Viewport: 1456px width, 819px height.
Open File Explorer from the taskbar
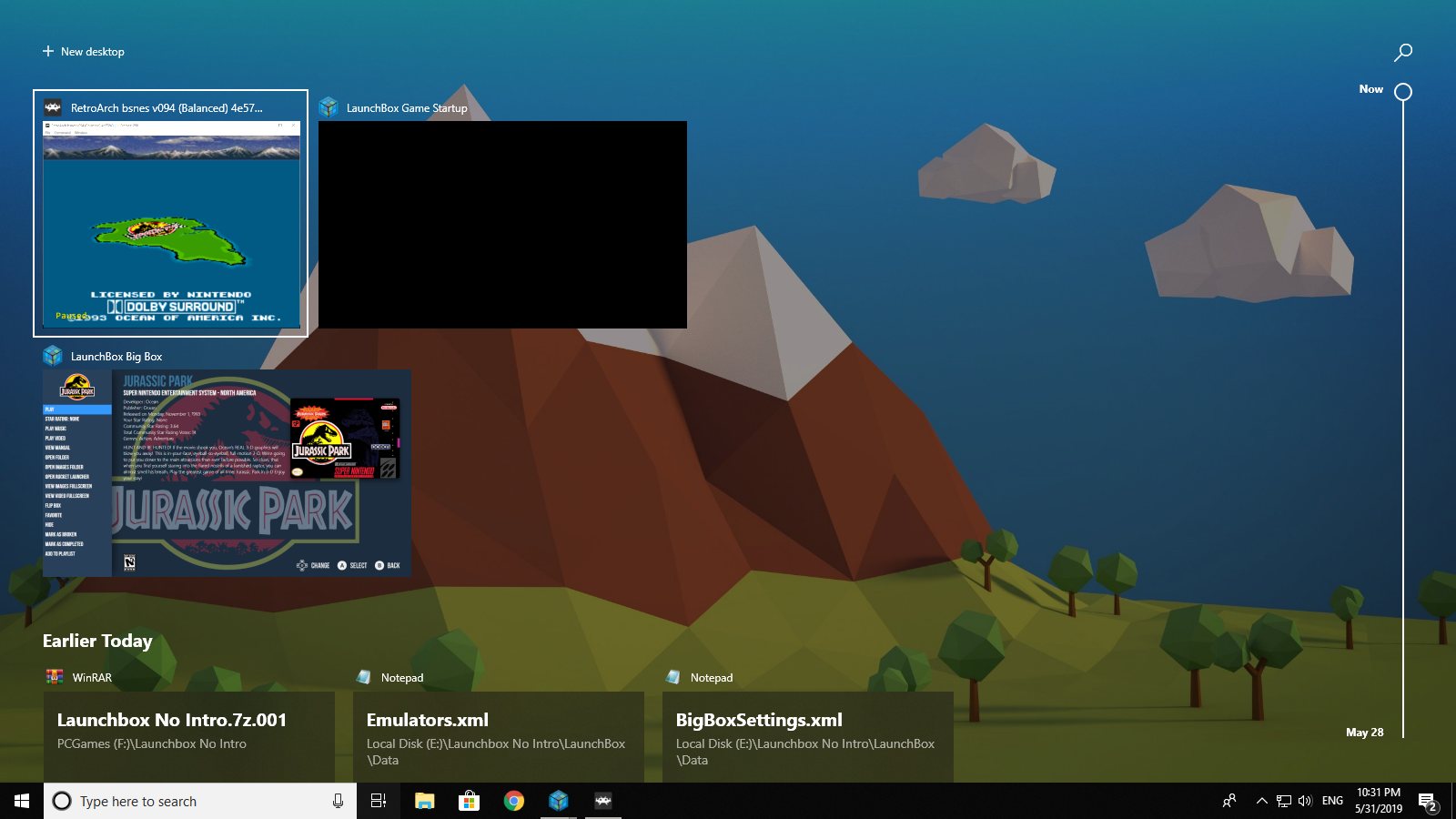(424, 801)
